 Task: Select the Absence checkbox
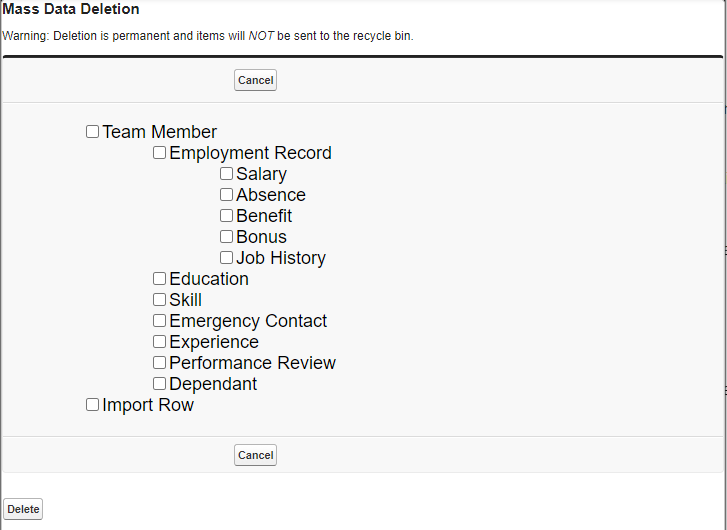click(x=227, y=195)
